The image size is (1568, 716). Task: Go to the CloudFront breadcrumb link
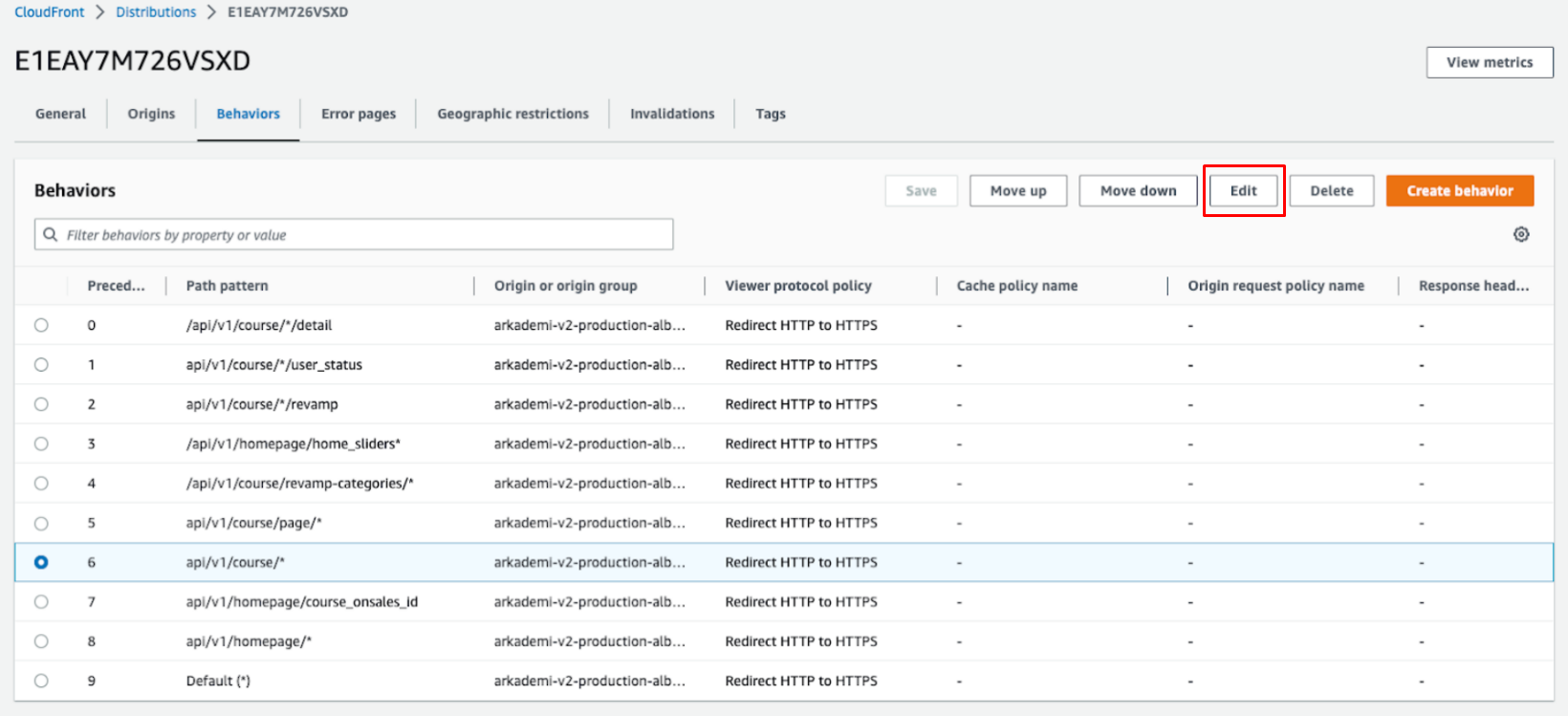(50, 12)
